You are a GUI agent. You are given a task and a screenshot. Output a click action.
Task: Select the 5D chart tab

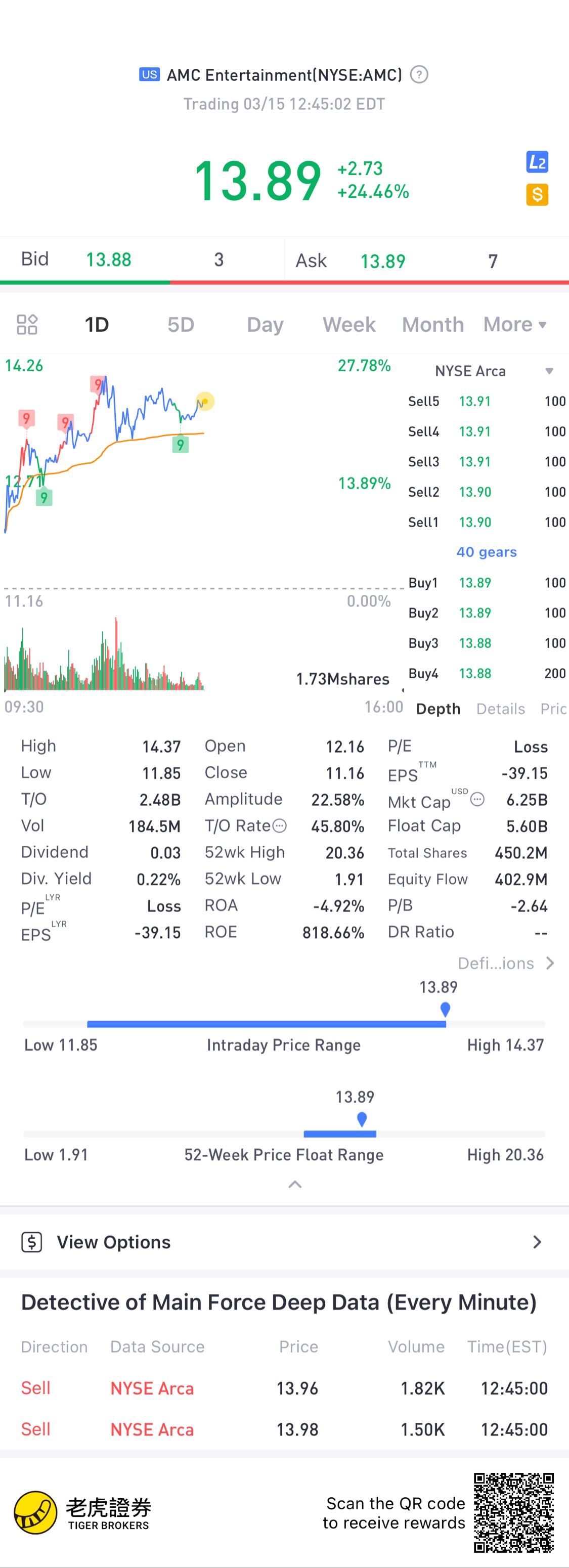click(181, 324)
